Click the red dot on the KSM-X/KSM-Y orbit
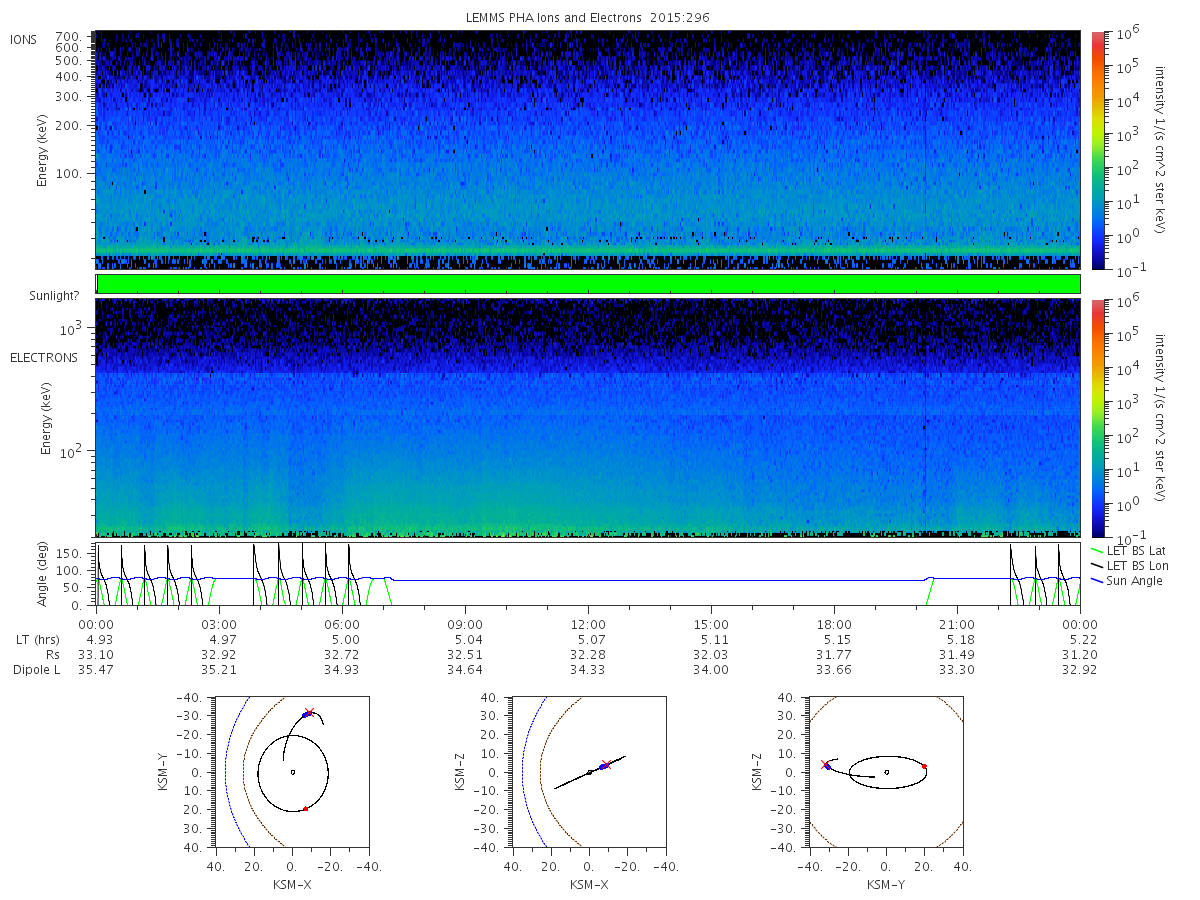Screen dimensions: 1200x900 pyautogui.click(x=305, y=809)
